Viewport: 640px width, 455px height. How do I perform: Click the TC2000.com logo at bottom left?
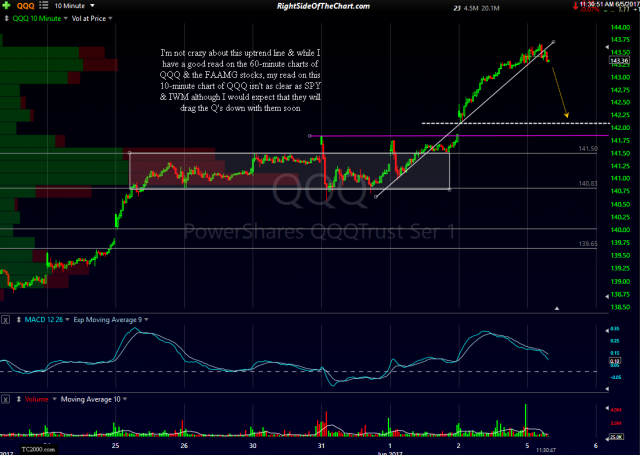click(38, 449)
